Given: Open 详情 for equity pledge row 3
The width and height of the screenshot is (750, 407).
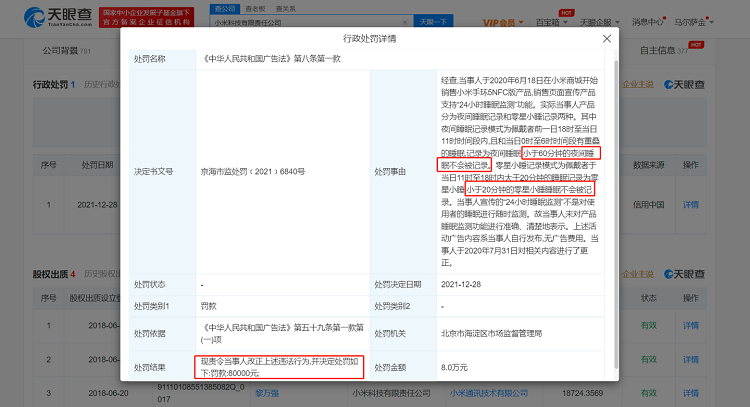Looking at the screenshot, I should click(691, 393).
